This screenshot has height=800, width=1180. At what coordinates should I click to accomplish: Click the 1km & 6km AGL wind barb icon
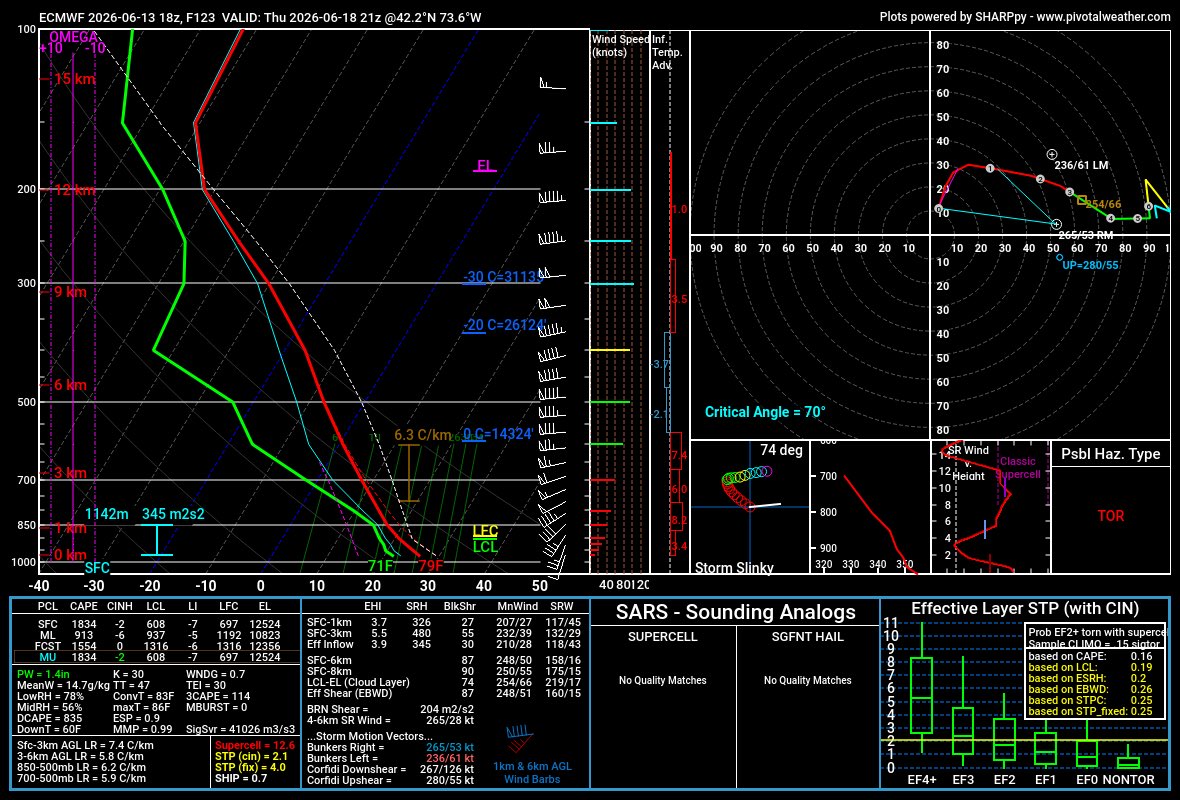(x=519, y=740)
